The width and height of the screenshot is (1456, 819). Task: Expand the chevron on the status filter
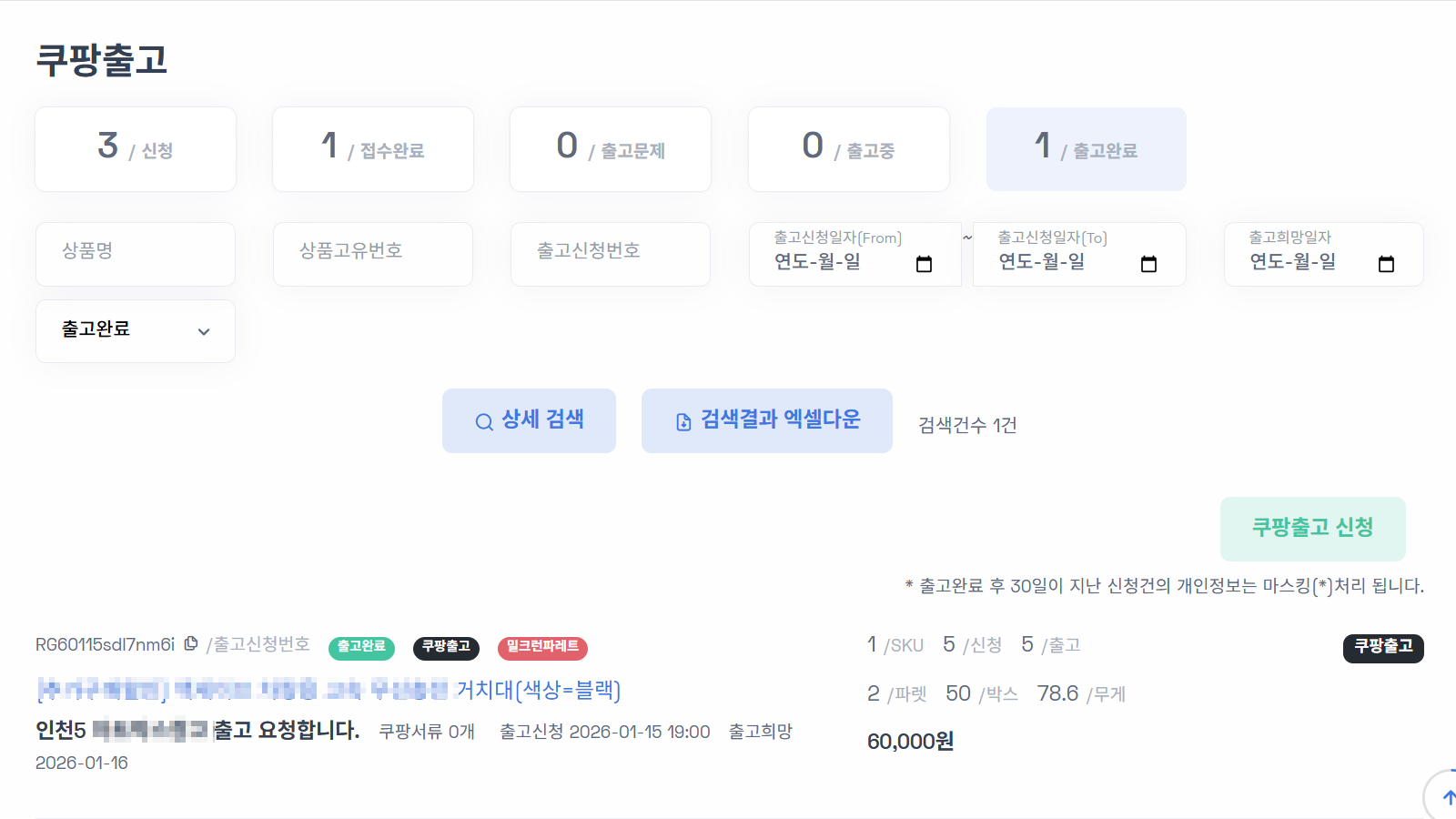[203, 331]
